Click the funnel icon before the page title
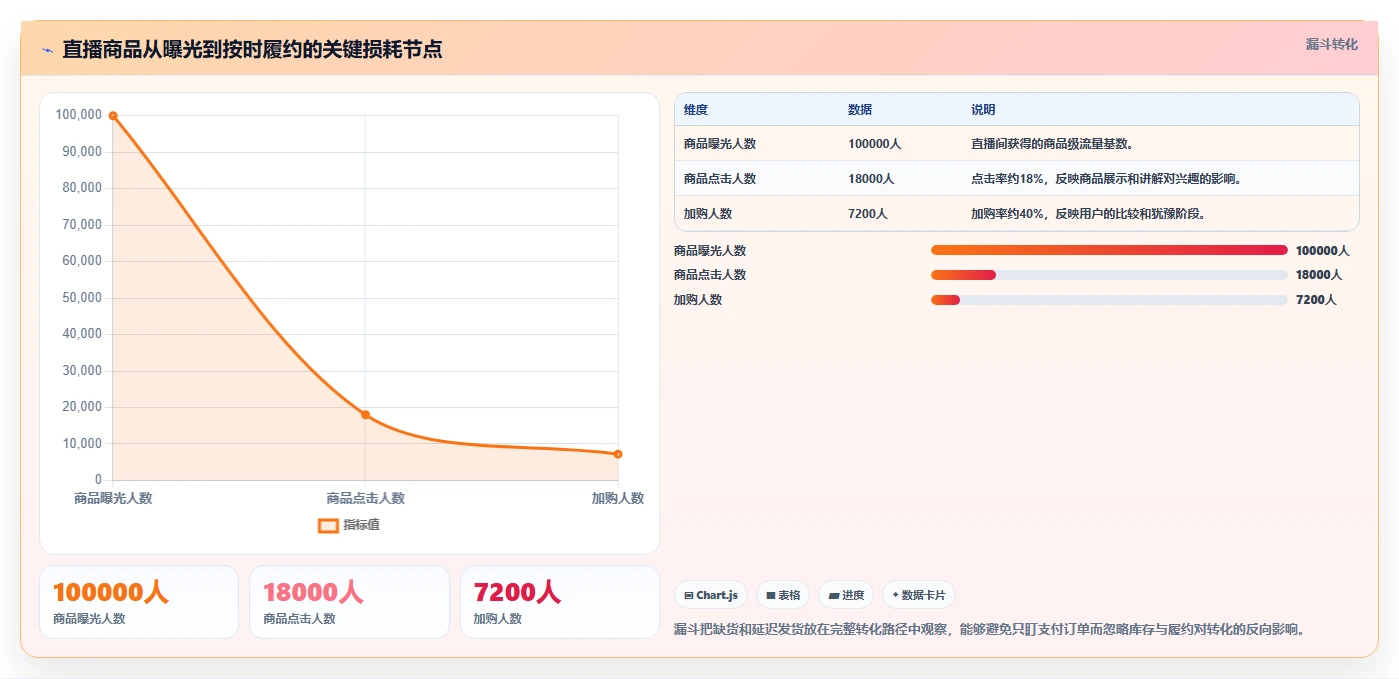This screenshot has width=1399, height=679. pos(47,50)
